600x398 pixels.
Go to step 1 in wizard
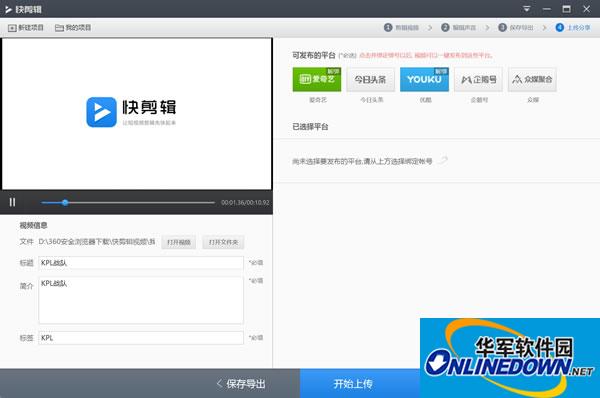[x=401, y=28]
